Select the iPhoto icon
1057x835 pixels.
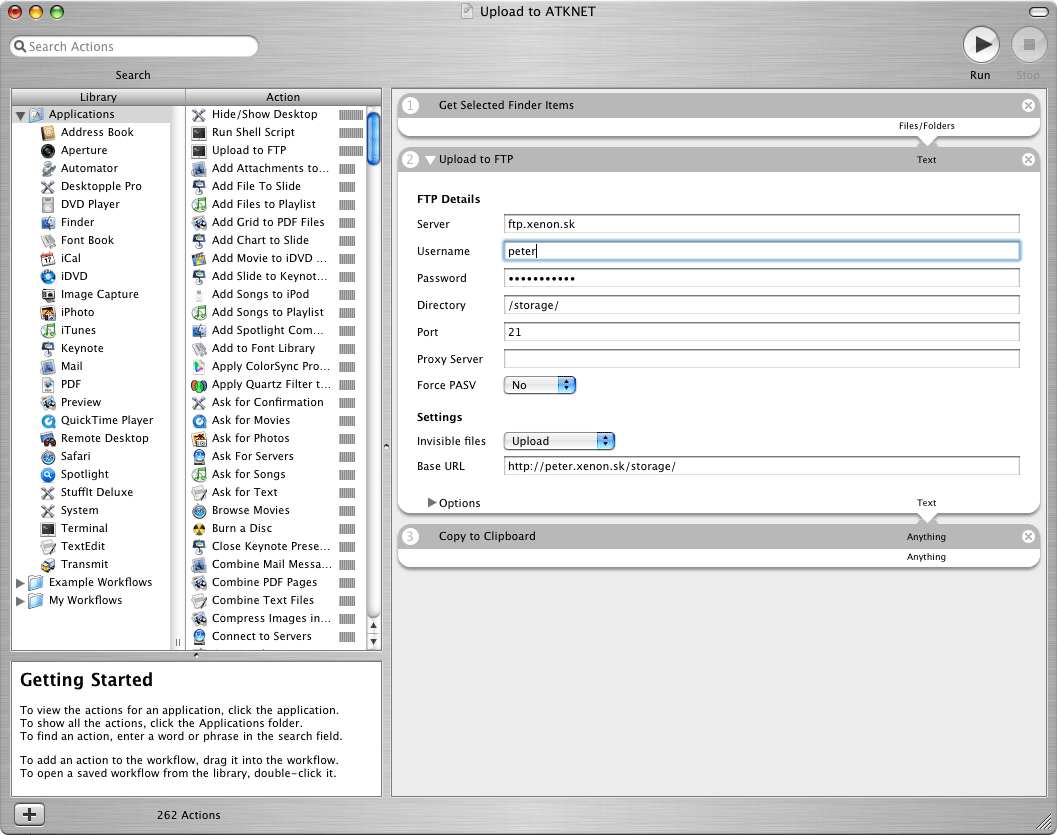[x=48, y=312]
